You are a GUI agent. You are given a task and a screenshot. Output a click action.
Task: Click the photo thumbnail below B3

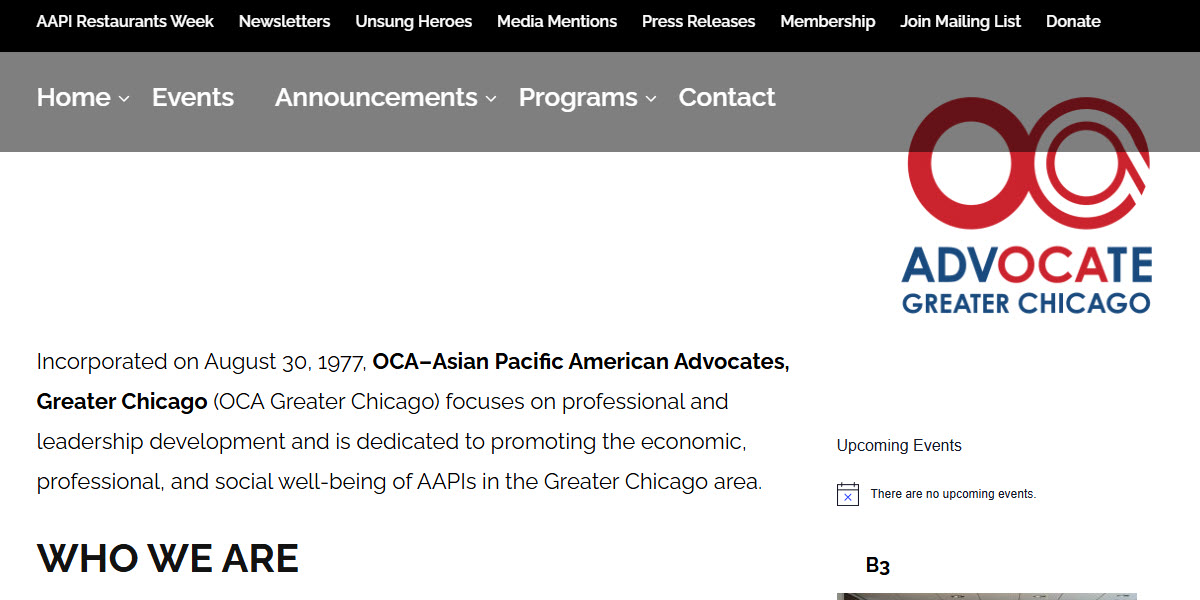pos(987,595)
